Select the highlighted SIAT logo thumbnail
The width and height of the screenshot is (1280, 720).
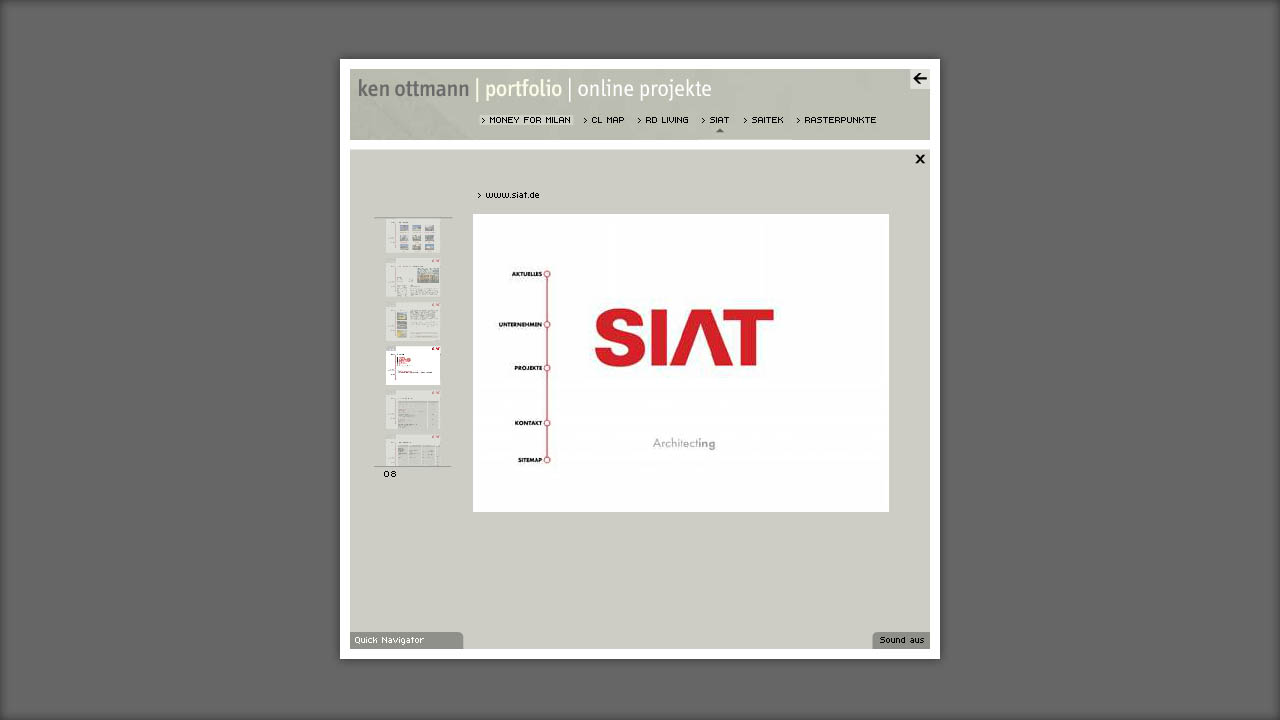(x=413, y=366)
